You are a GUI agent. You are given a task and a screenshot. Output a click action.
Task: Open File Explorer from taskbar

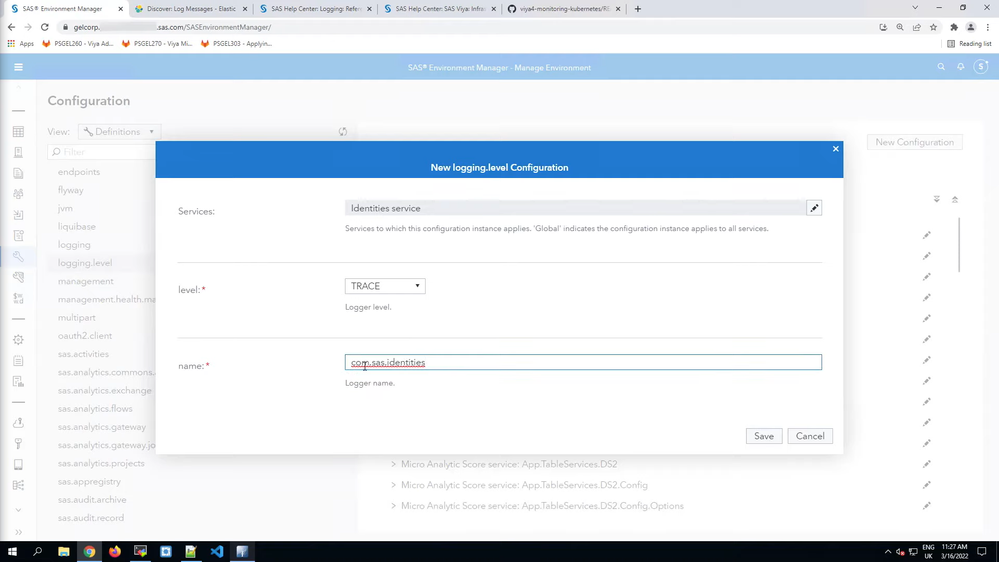(64, 552)
